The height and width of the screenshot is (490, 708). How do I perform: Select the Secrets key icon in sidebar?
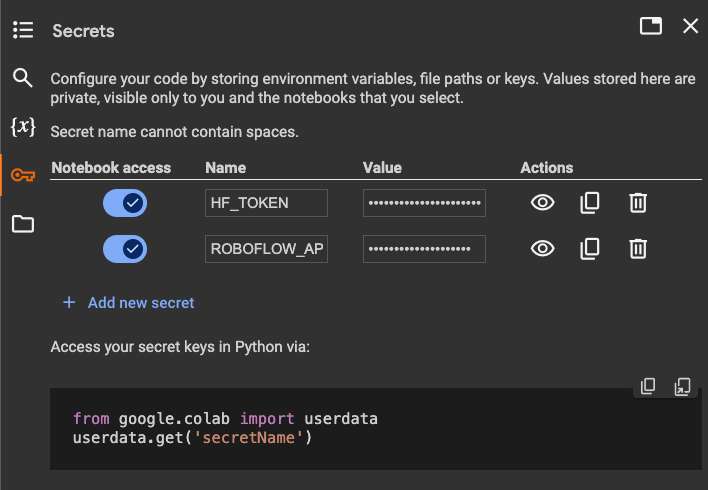click(x=23, y=176)
